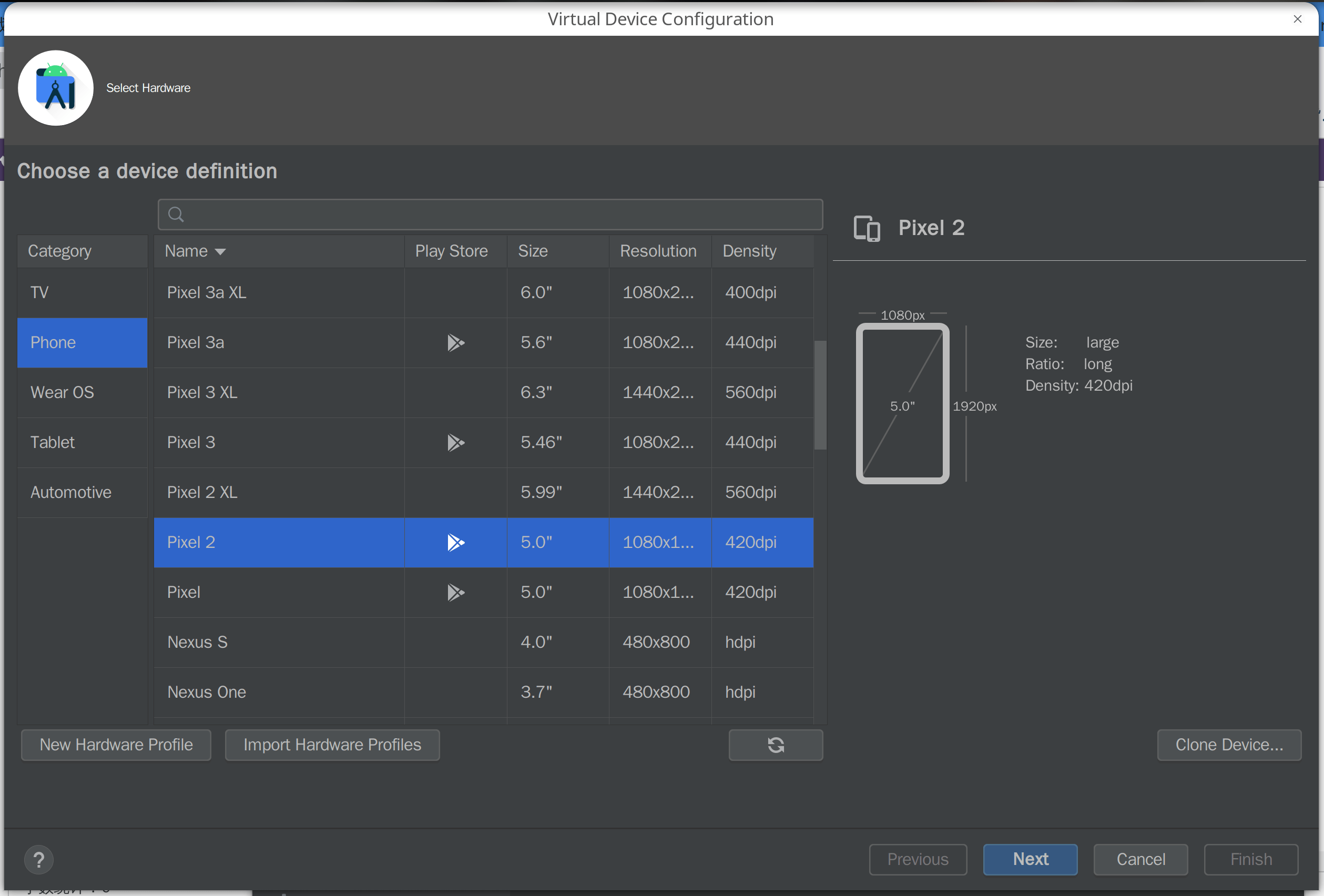This screenshot has width=1324, height=896.
Task: Select the Pixel 3 device name
Action: coord(191,443)
